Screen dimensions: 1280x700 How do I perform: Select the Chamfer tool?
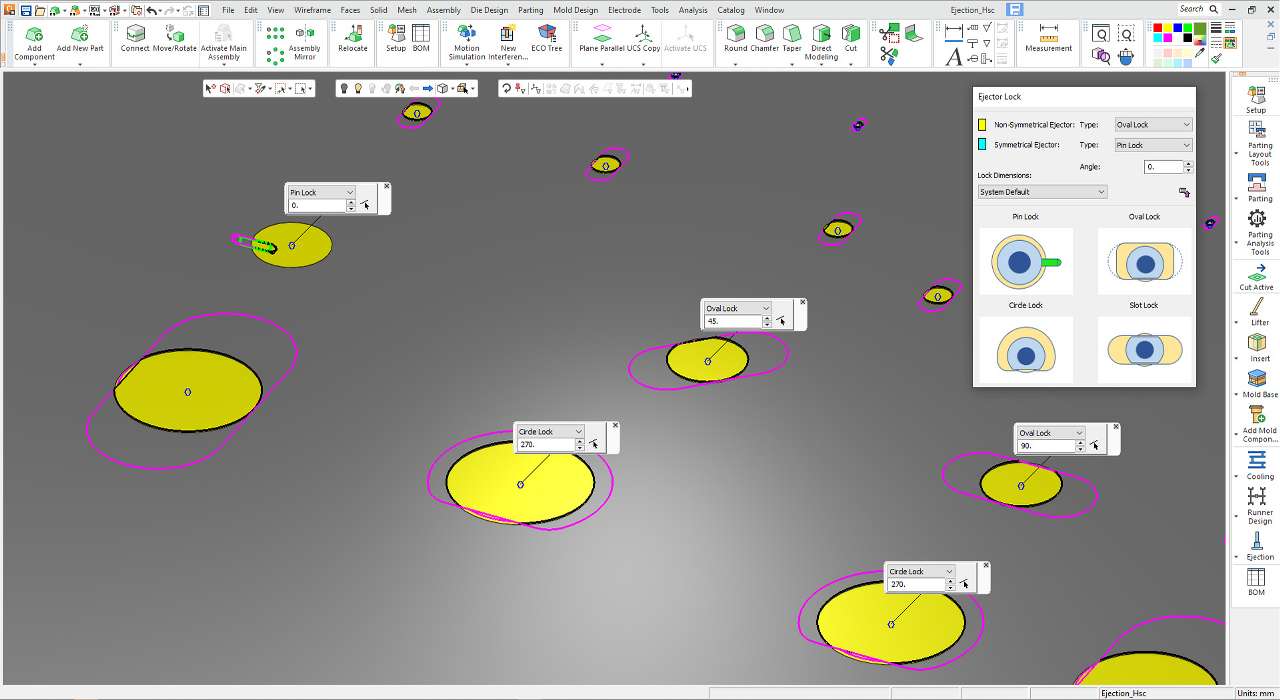764,35
